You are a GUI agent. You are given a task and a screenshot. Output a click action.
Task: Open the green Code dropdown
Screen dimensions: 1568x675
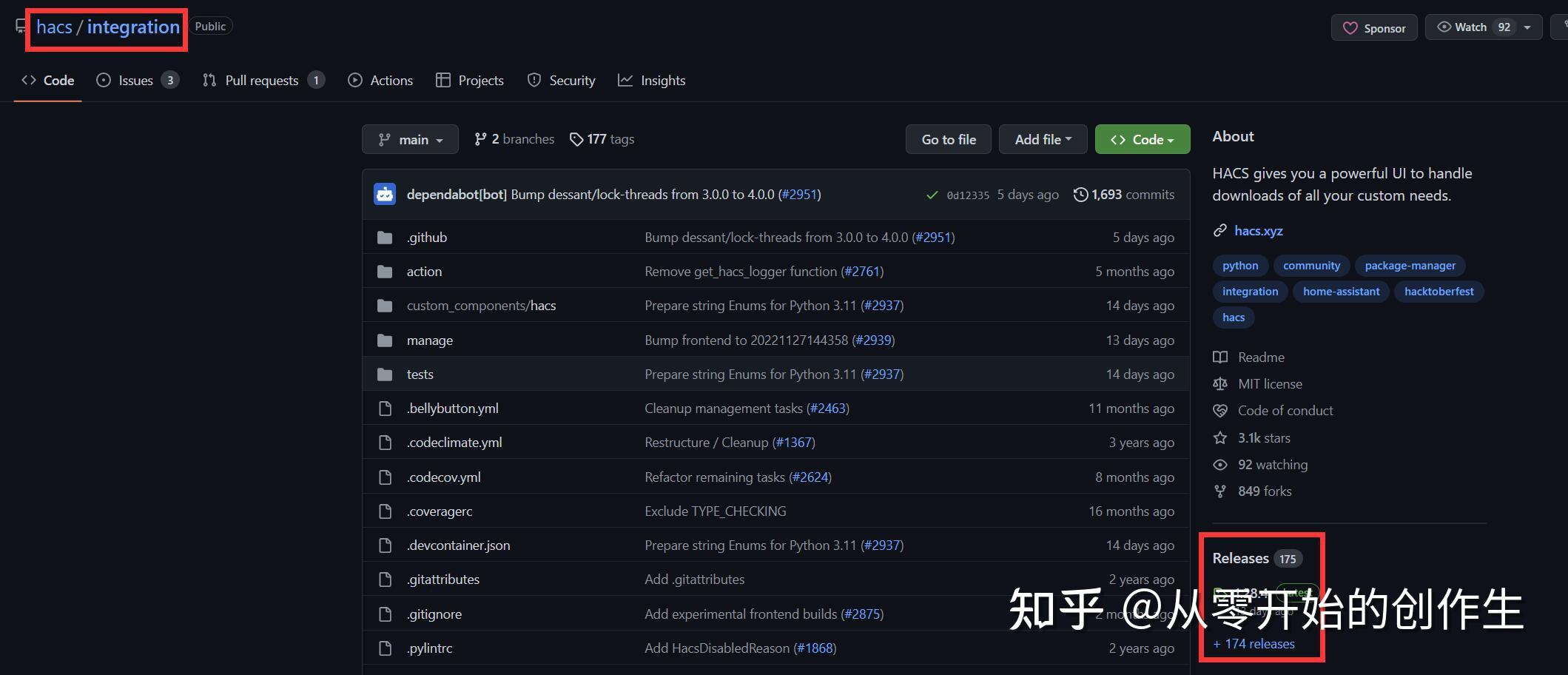[1142, 139]
